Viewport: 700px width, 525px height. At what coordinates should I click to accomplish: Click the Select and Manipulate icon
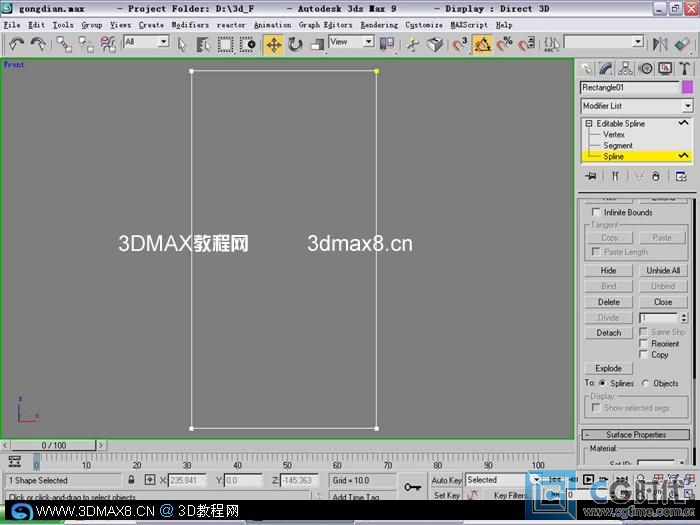coord(413,45)
